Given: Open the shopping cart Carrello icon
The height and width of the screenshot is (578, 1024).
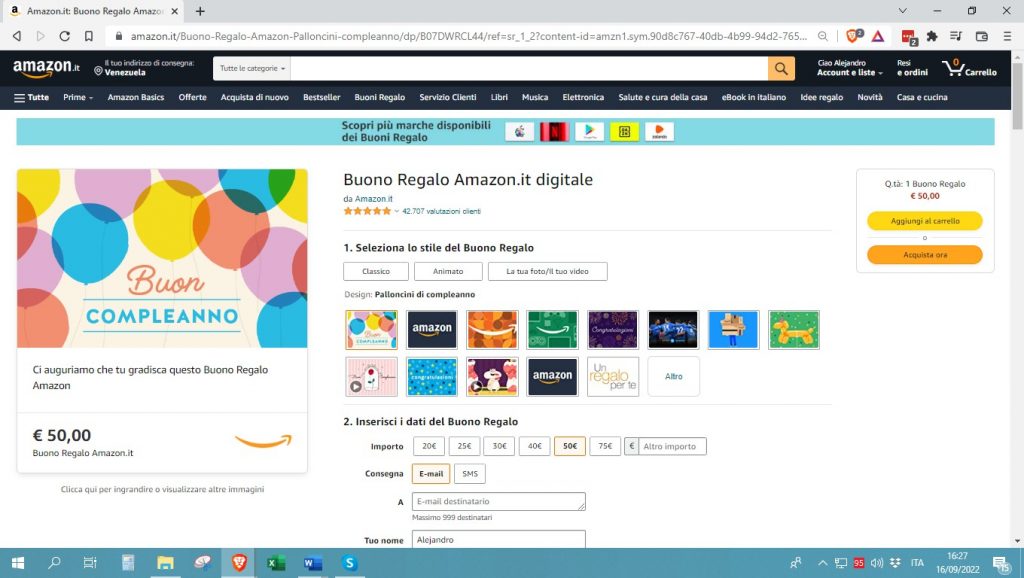Looking at the screenshot, I should 969,68.
